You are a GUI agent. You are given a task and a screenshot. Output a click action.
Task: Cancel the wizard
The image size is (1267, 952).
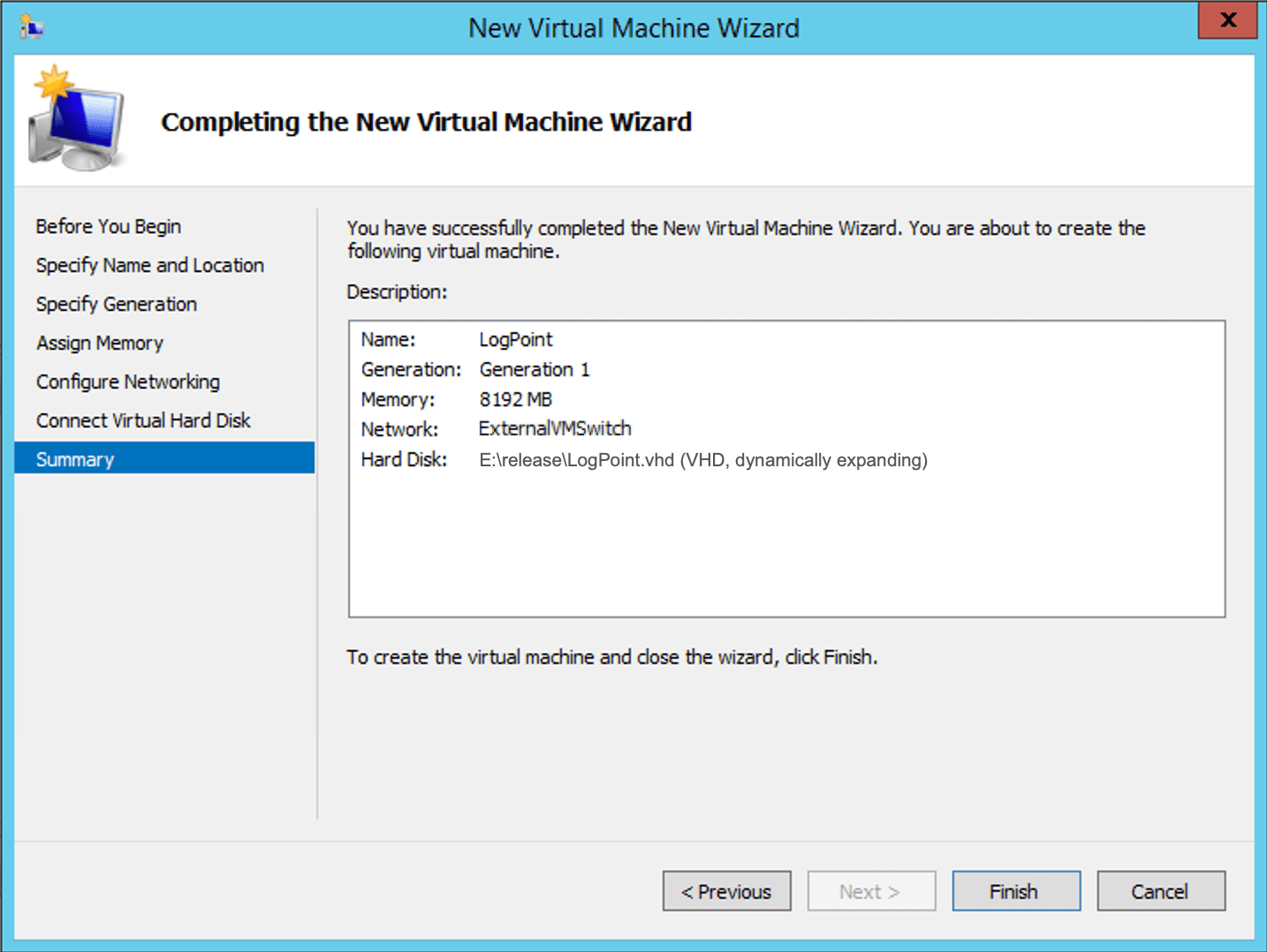[1160, 891]
